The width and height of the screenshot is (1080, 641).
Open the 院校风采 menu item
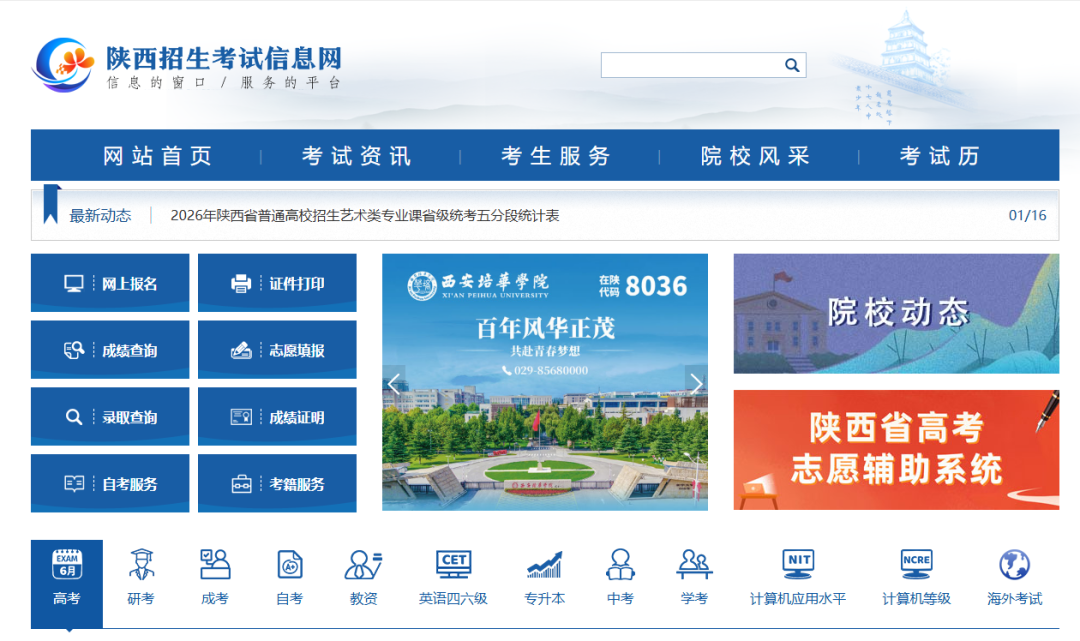(755, 156)
